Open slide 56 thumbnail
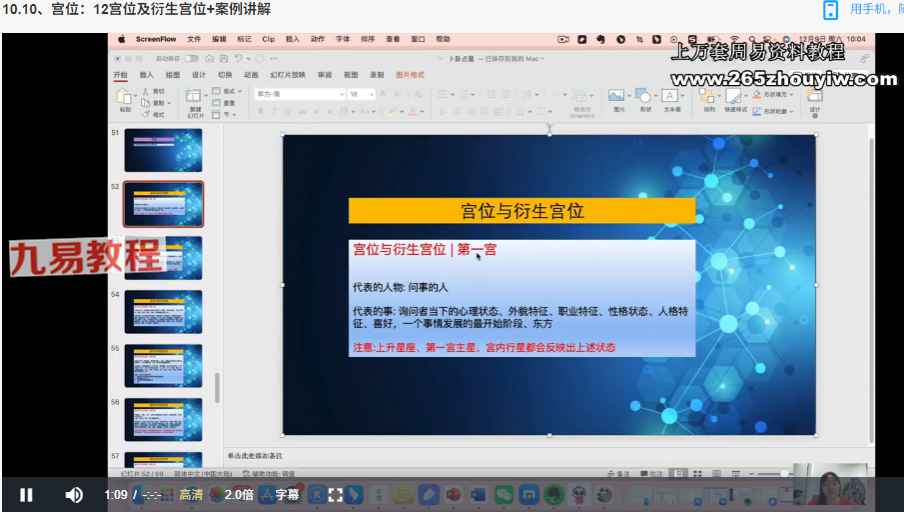This screenshot has height=512, width=904. click(x=163, y=419)
